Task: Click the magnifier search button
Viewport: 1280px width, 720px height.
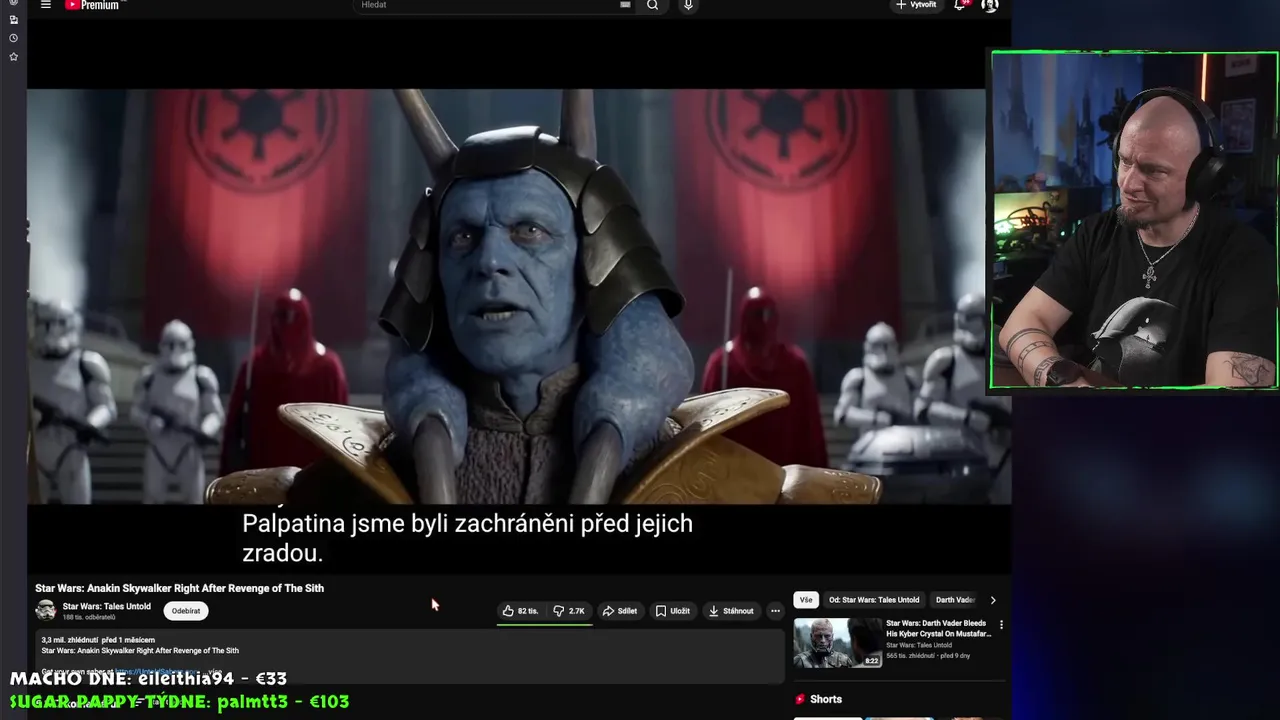Action: [653, 5]
